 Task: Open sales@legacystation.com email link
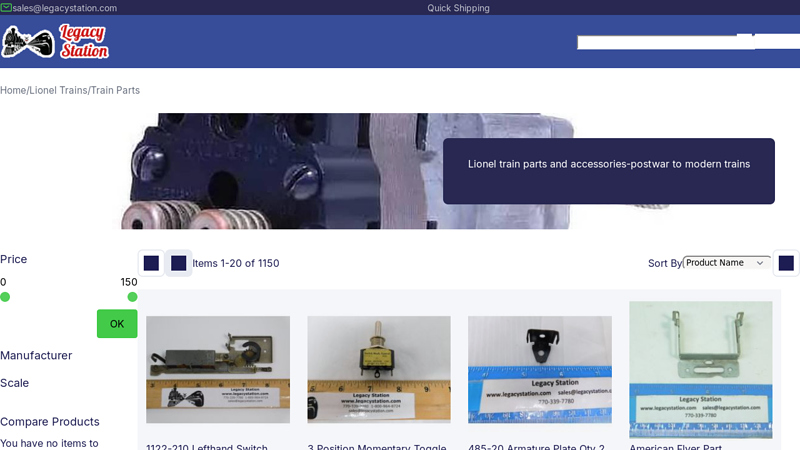(x=65, y=8)
